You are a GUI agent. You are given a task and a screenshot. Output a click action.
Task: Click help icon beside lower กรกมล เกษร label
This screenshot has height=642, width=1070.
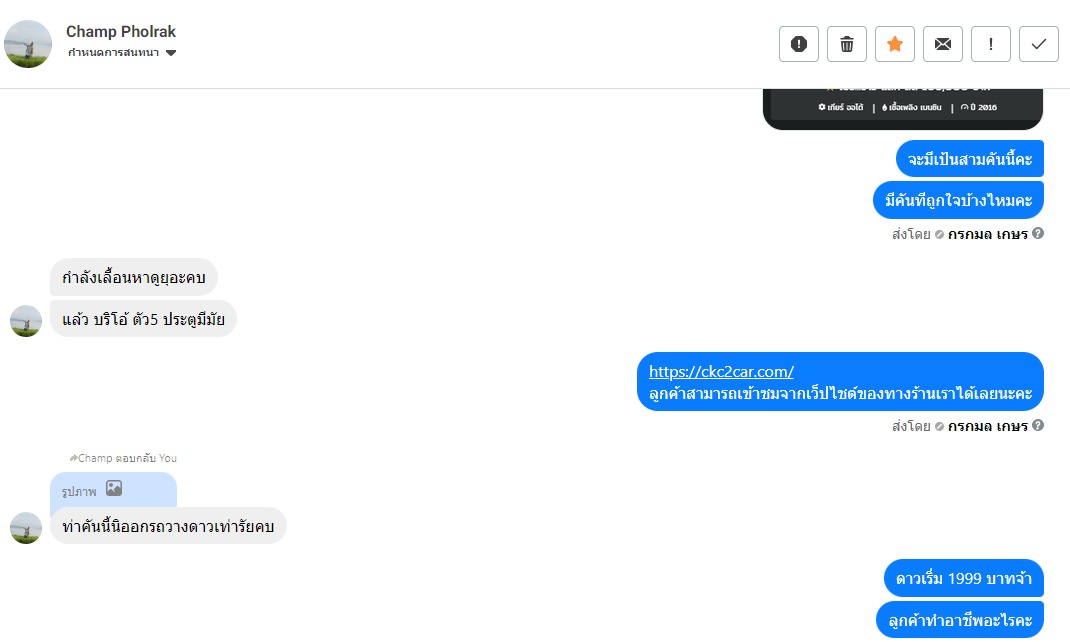[x=1038, y=426]
